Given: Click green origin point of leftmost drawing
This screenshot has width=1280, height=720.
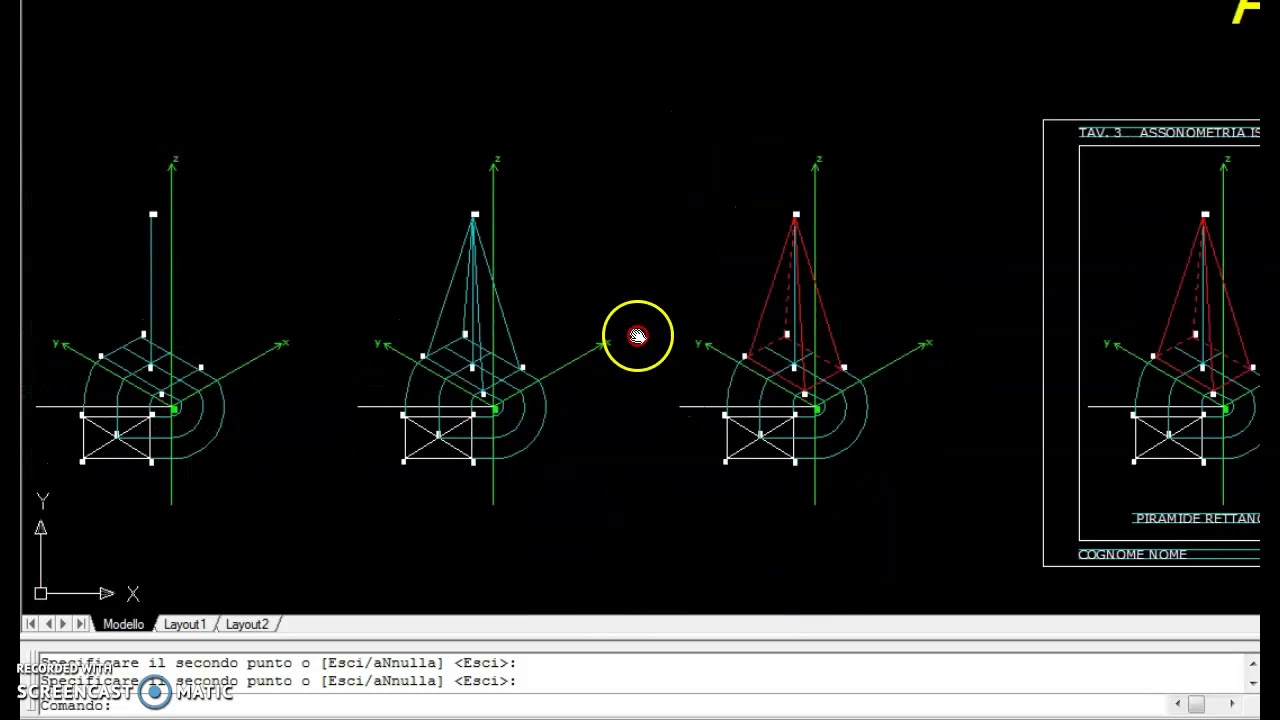Looking at the screenshot, I should [175, 409].
